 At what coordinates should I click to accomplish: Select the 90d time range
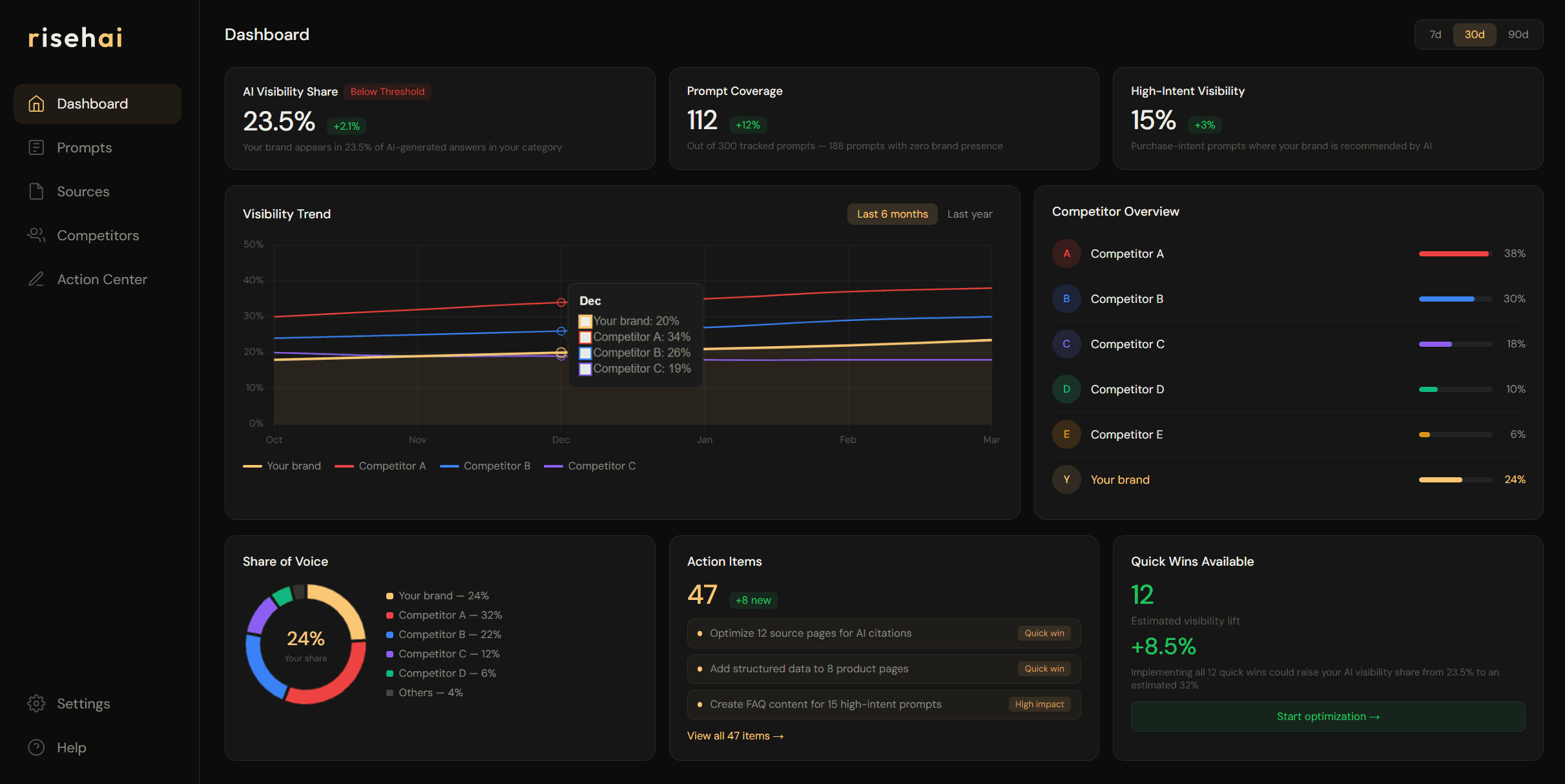(1518, 35)
